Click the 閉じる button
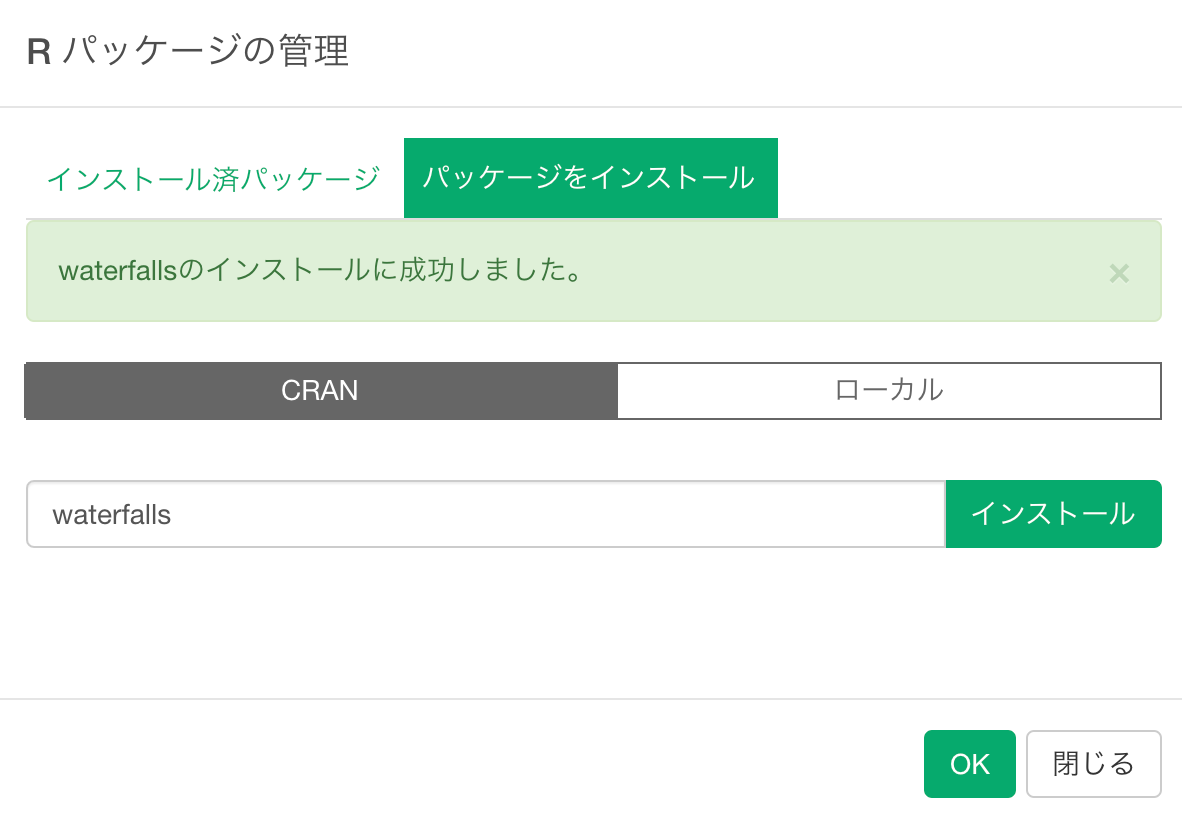Screen dimensions: 1182x818 click(x=1093, y=764)
